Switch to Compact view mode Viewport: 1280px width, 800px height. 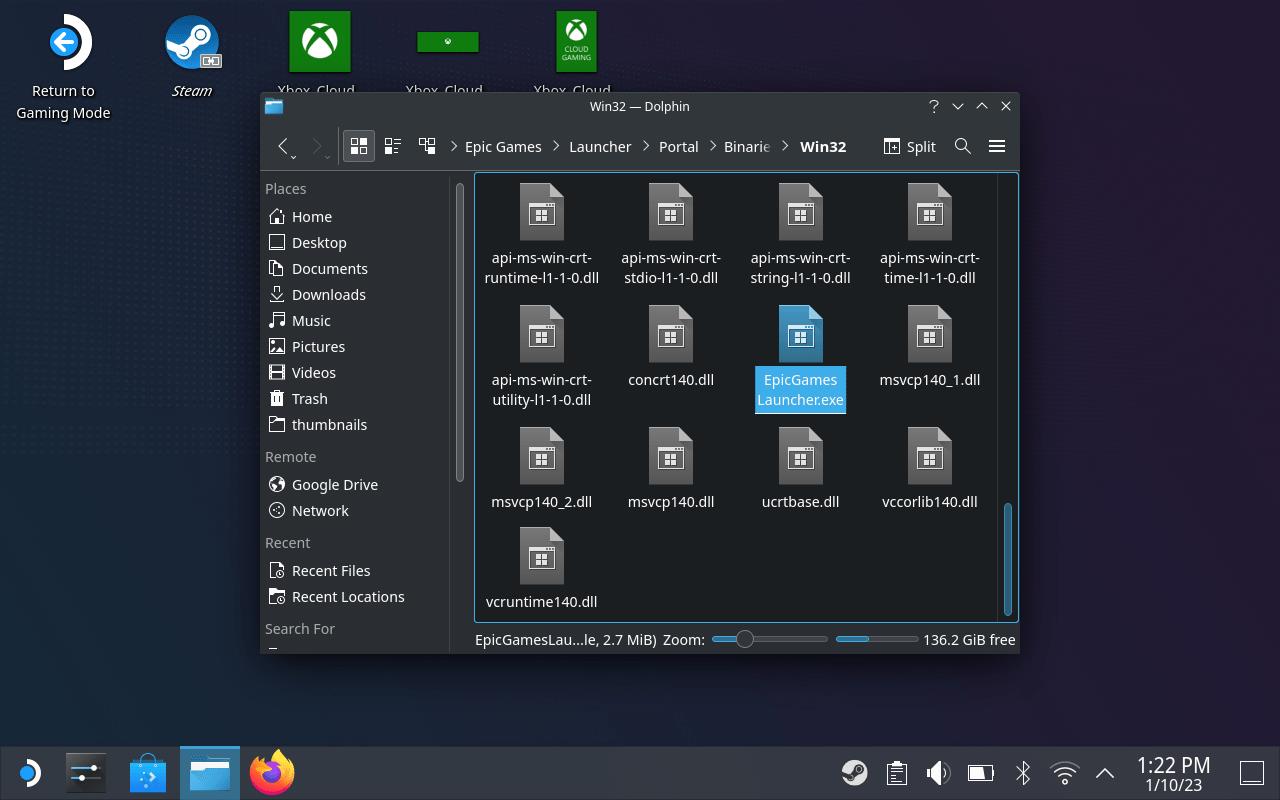coord(393,146)
